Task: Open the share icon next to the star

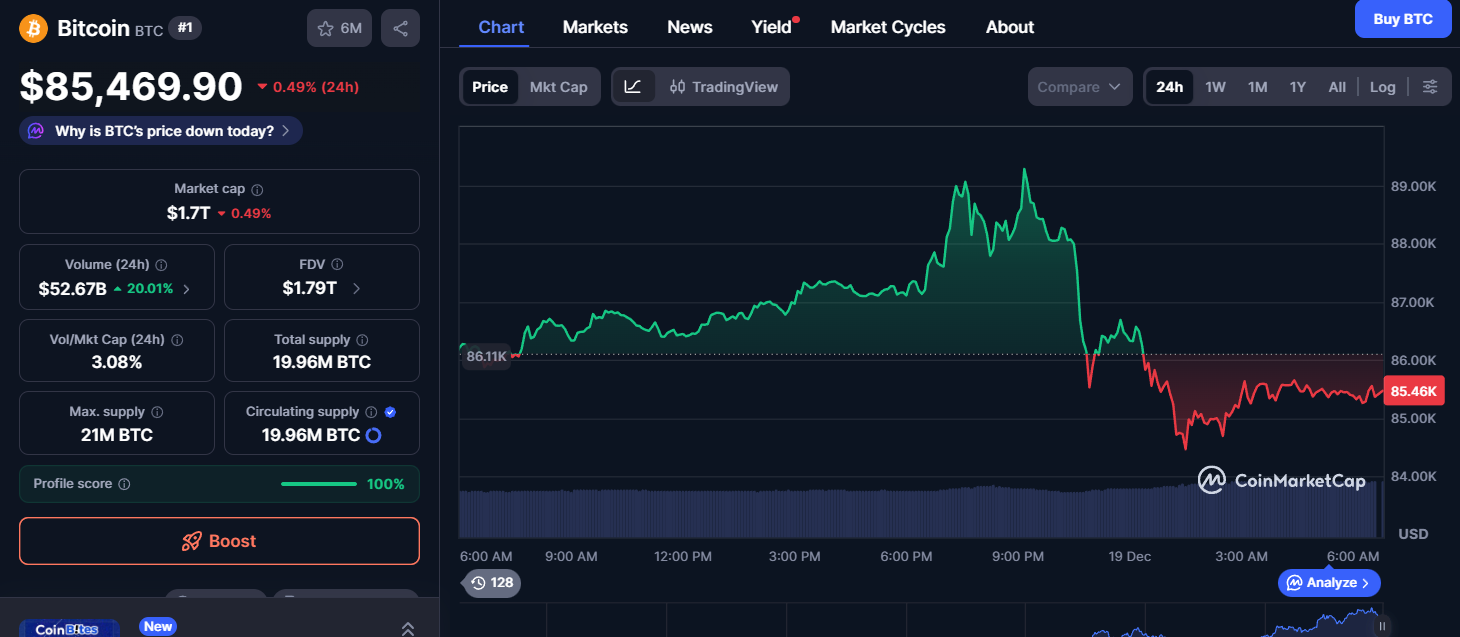Action: tap(400, 28)
